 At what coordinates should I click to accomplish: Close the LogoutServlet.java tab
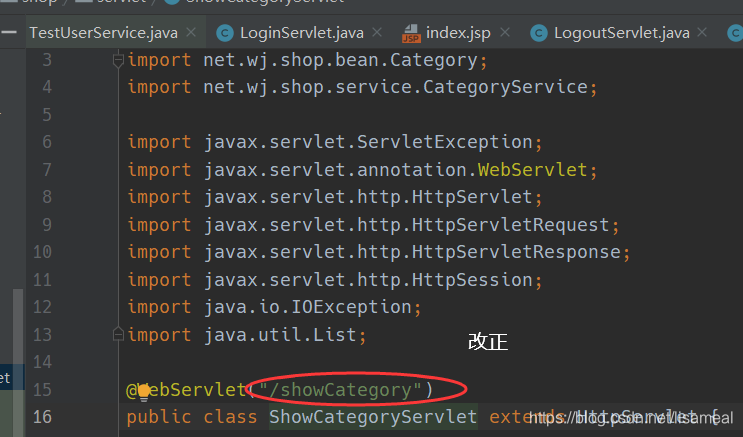coord(702,32)
